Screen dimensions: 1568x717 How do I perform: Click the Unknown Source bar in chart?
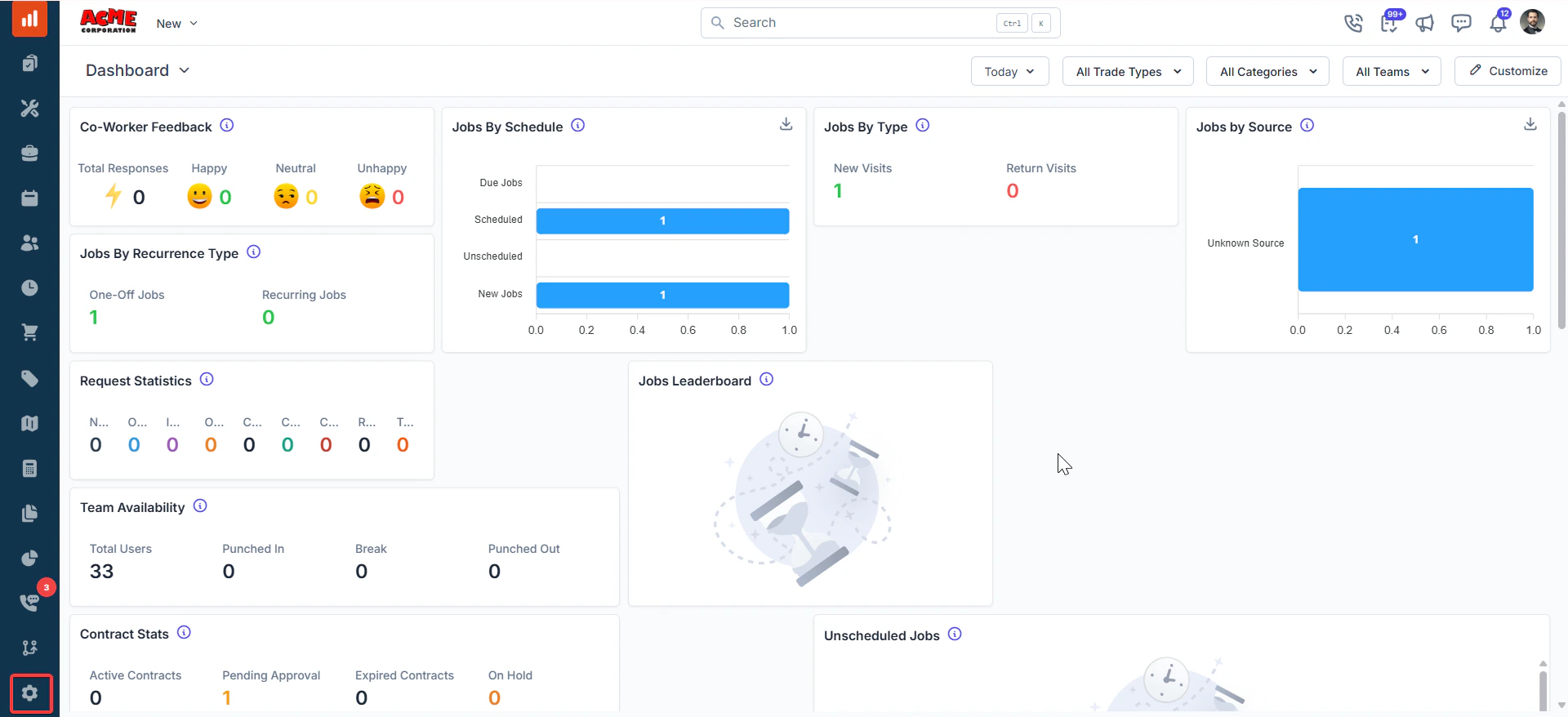coord(1415,239)
